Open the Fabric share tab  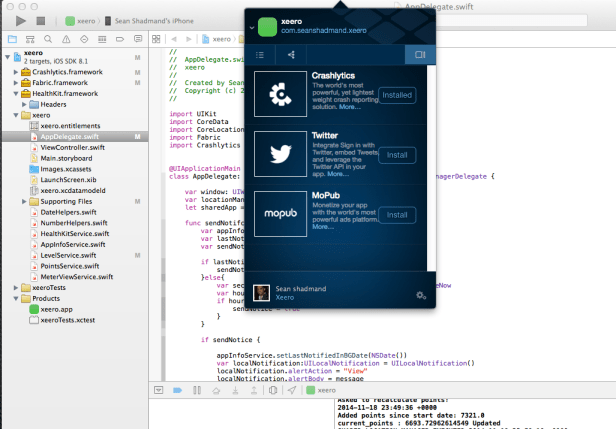point(291,55)
